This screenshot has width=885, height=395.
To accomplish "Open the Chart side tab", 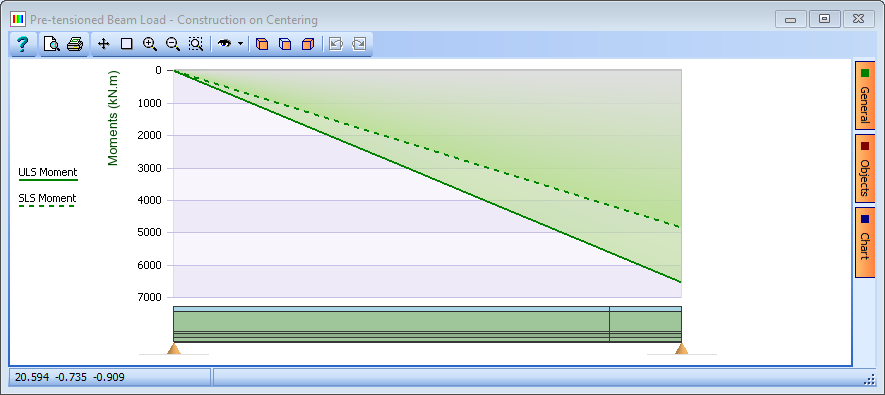I will [x=865, y=243].
